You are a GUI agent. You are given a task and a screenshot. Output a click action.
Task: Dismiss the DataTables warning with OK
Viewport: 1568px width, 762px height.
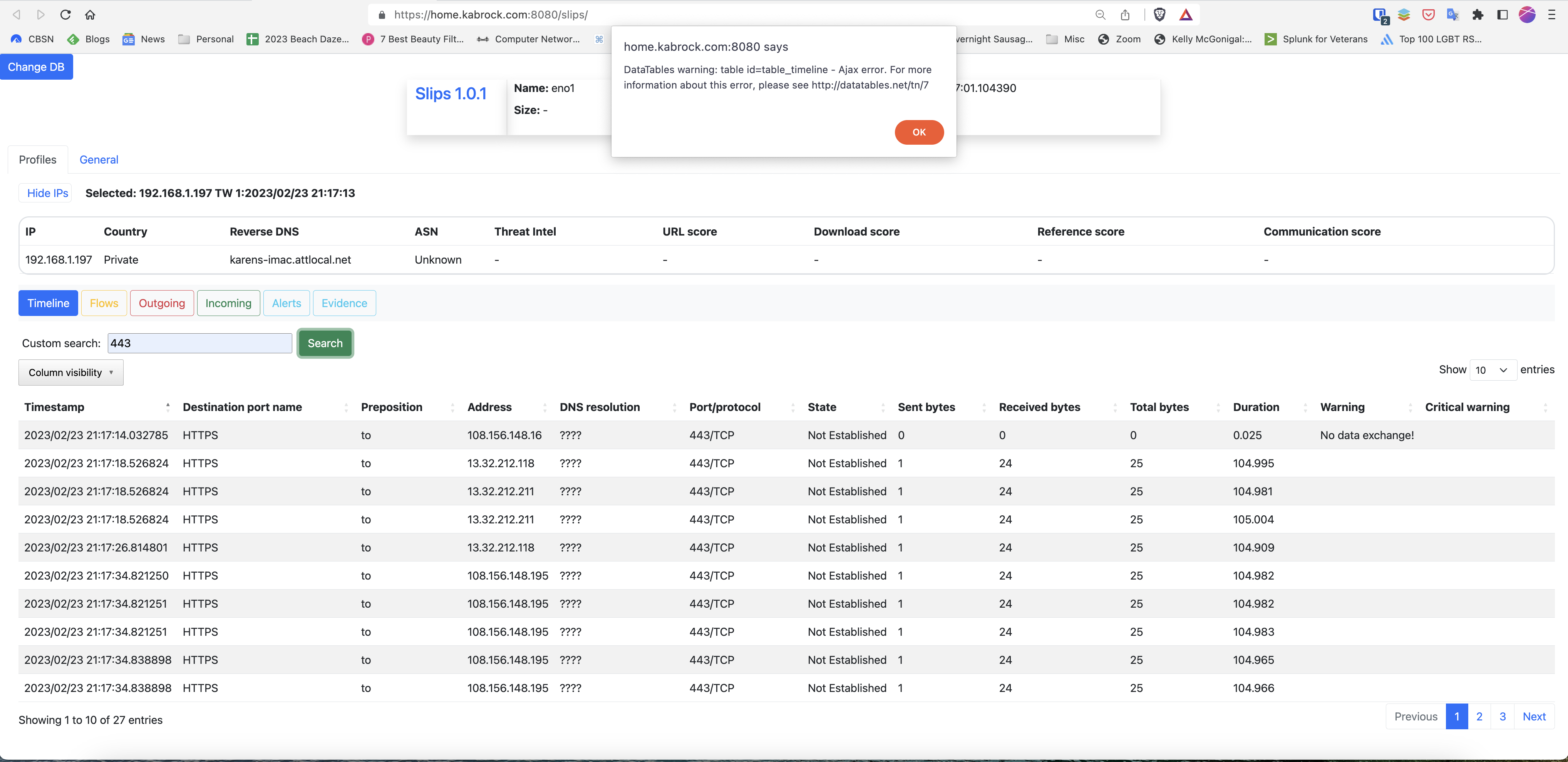(x=919, y=132)
